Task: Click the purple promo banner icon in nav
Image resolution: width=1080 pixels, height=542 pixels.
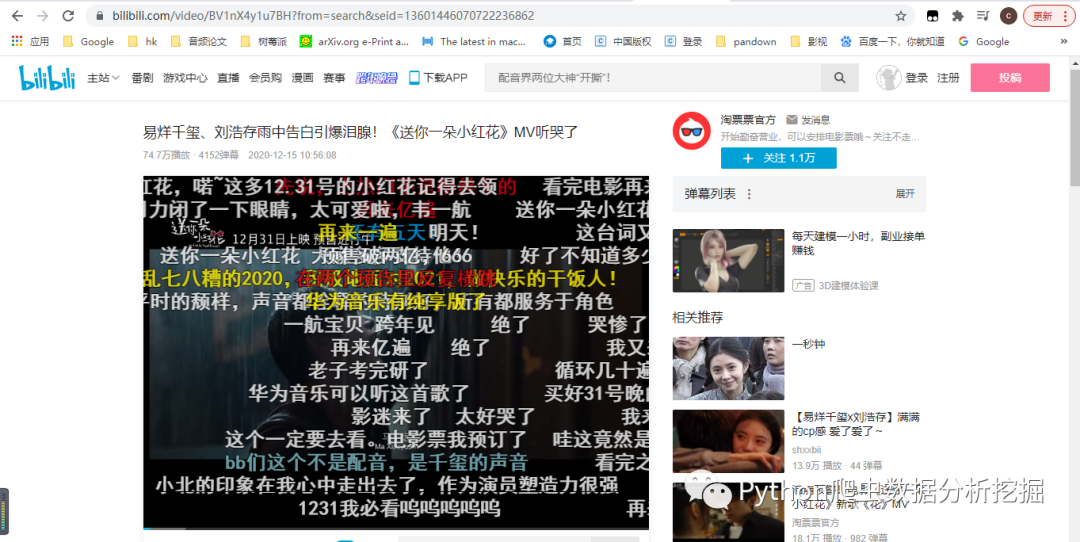Action: tap(376, 78)
